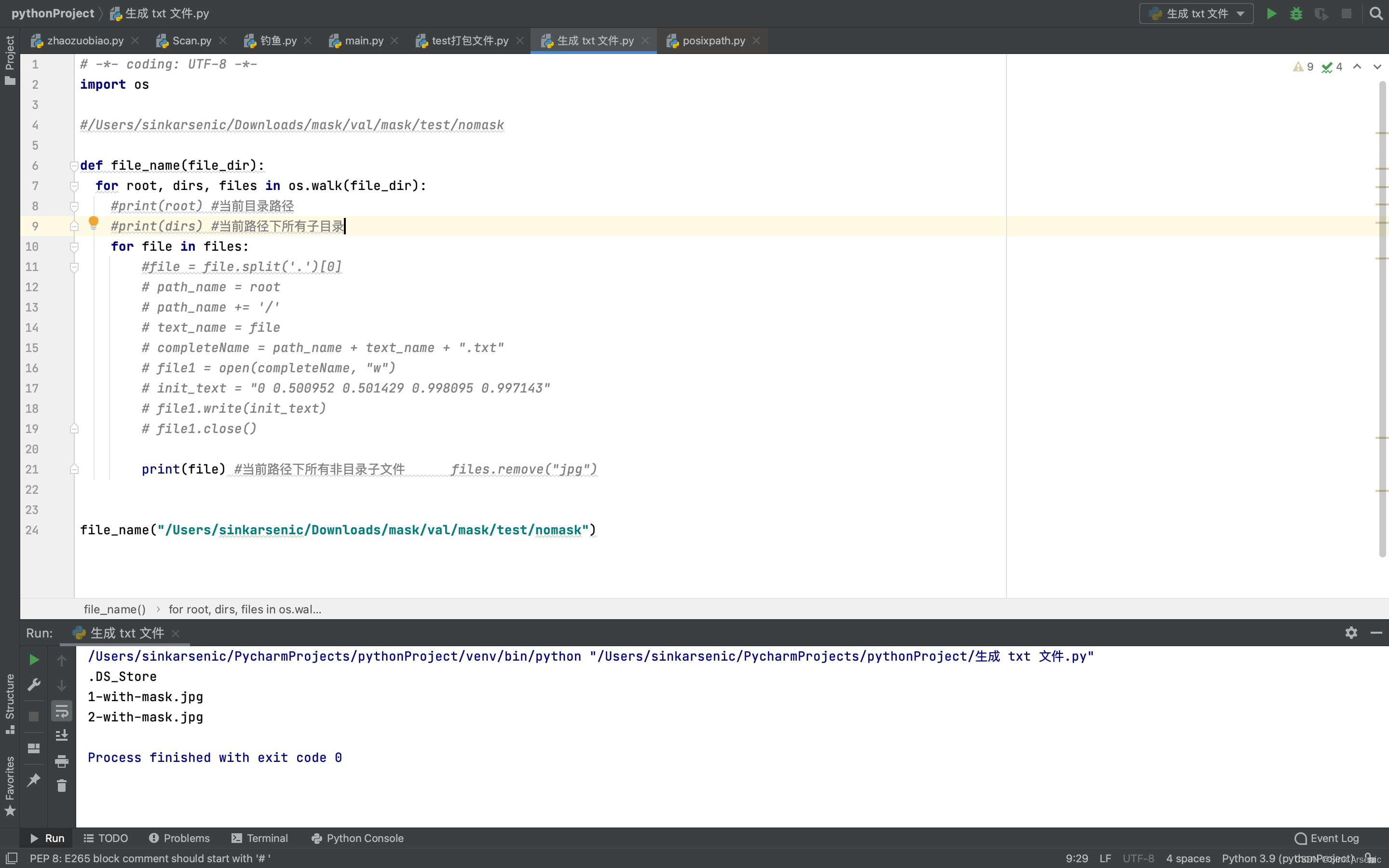This screenshot has height=868, width=1389.
Task: Open Run panel settings gear
Action: pos(1351,633)
